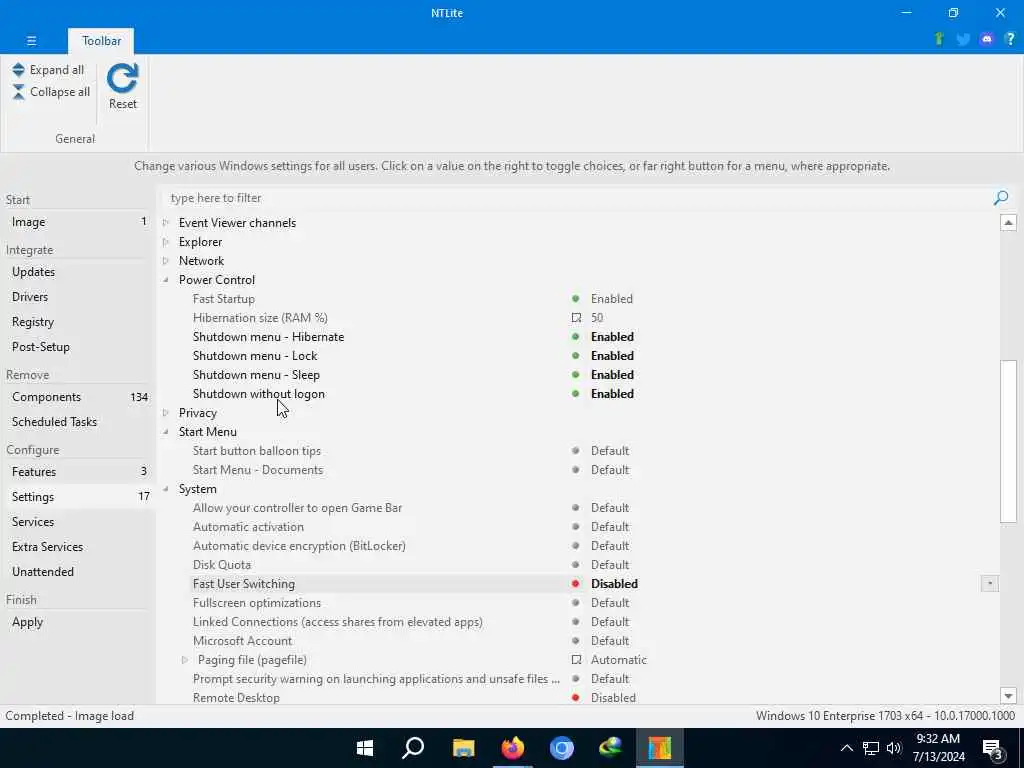
Task: Collapse the Start Menu node
Action: pos(166,432)
